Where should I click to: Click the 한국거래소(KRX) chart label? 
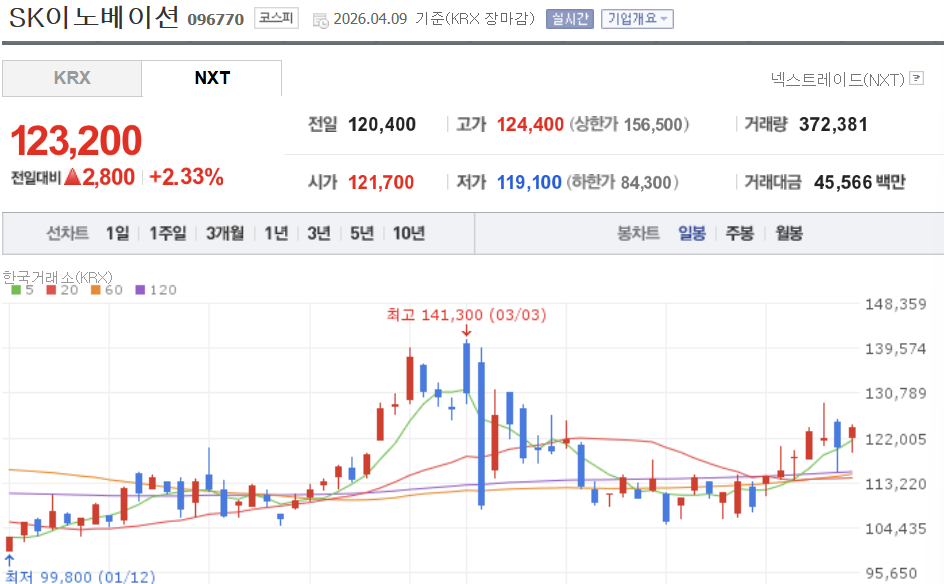pyautogui.click(x=57, y=278)
